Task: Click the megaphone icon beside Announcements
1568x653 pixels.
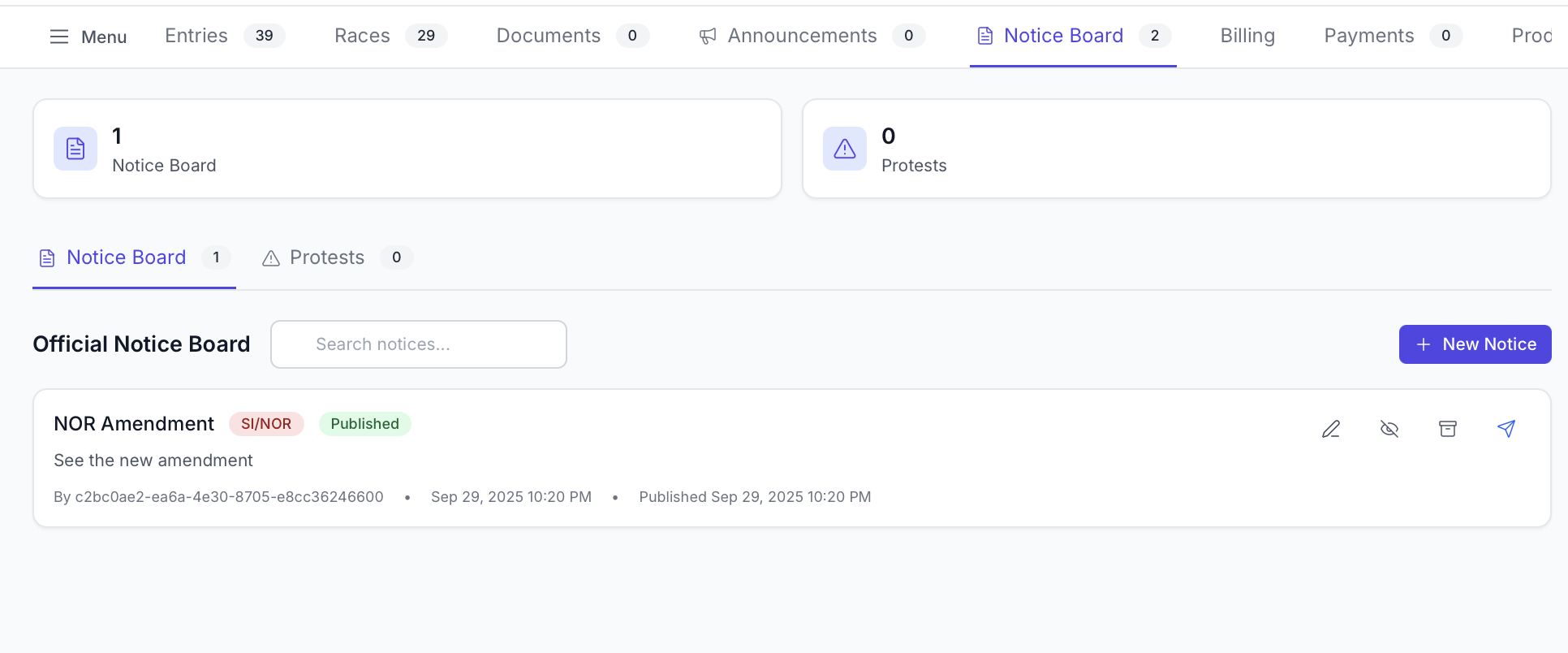Action: [708, 37]
